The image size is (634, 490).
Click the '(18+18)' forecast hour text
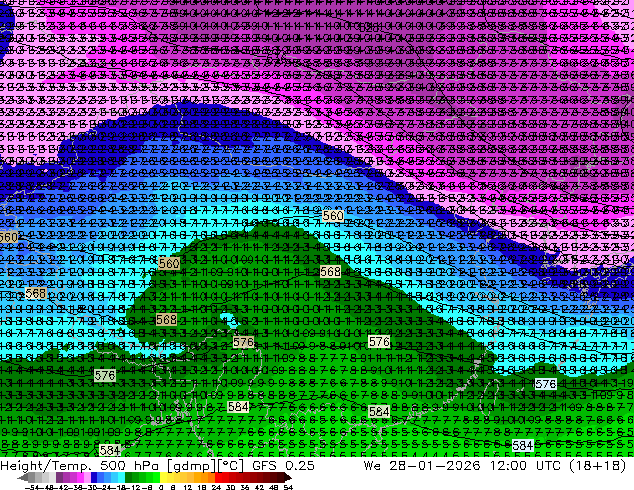pos(598,466)
